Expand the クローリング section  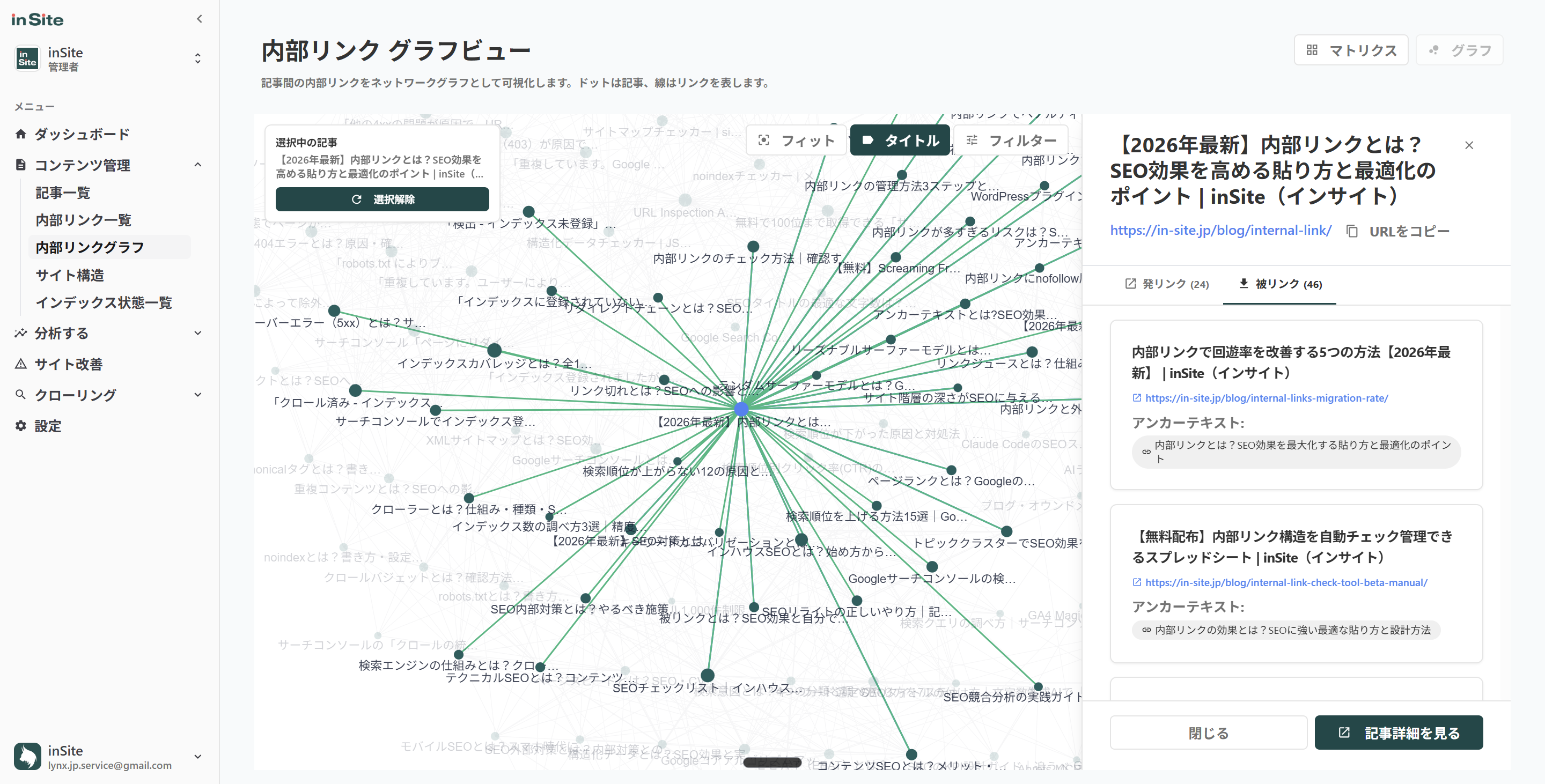point(198,394)
